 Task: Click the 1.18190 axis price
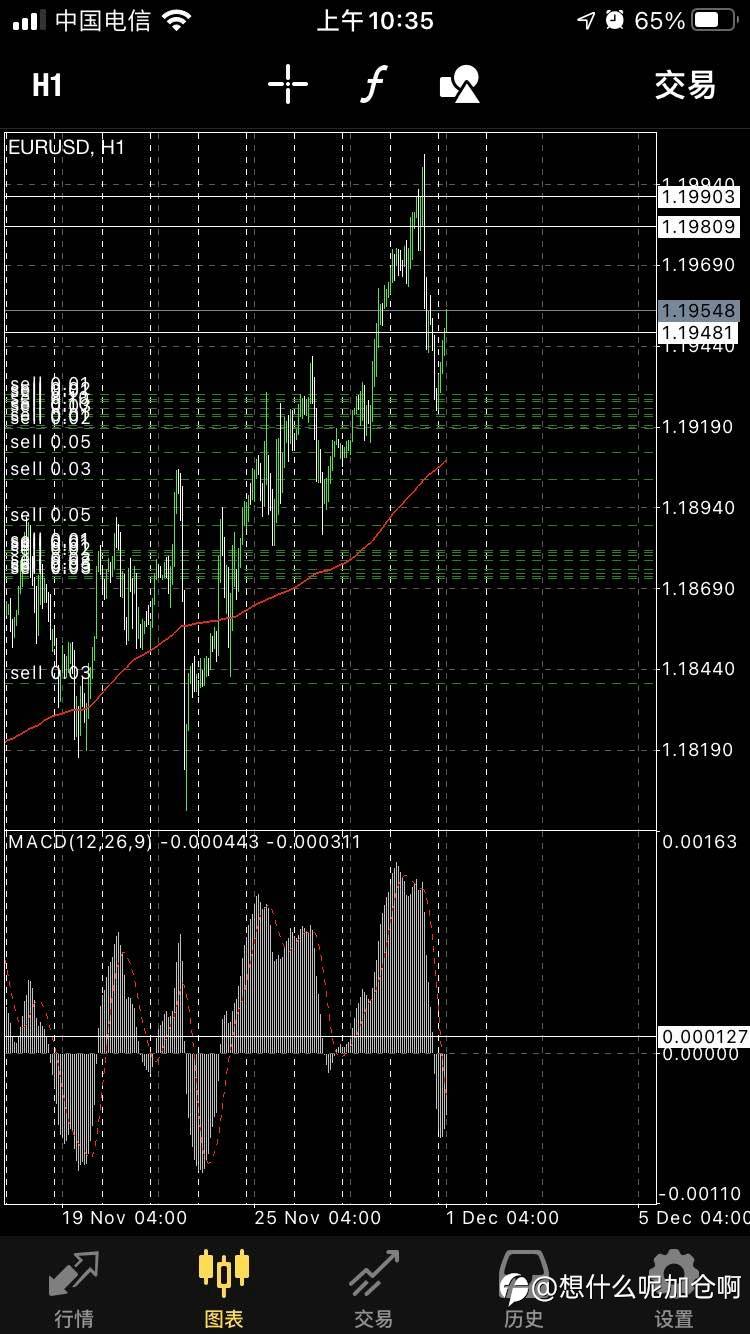tap(699, 750)
